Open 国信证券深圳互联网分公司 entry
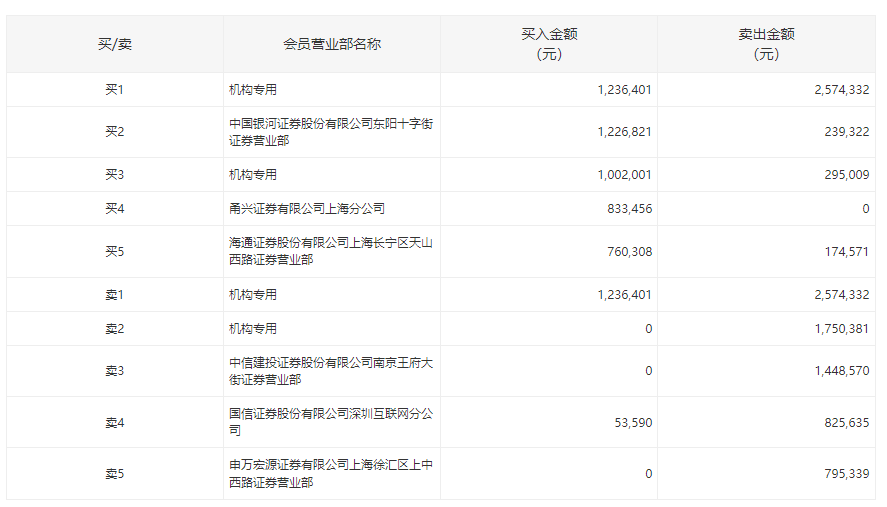887x507 pixels. 330,422
